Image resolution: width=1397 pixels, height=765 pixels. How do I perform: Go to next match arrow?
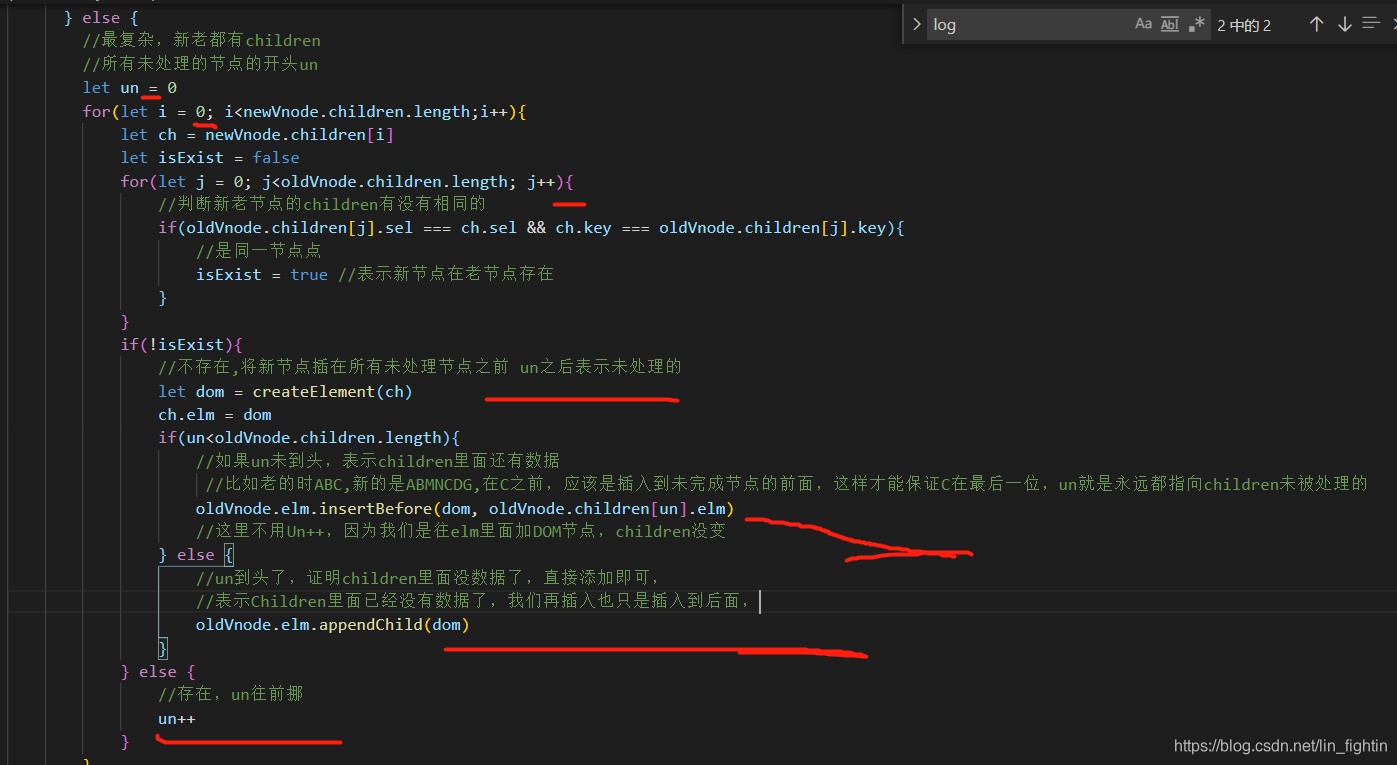tap(1344, 25)
